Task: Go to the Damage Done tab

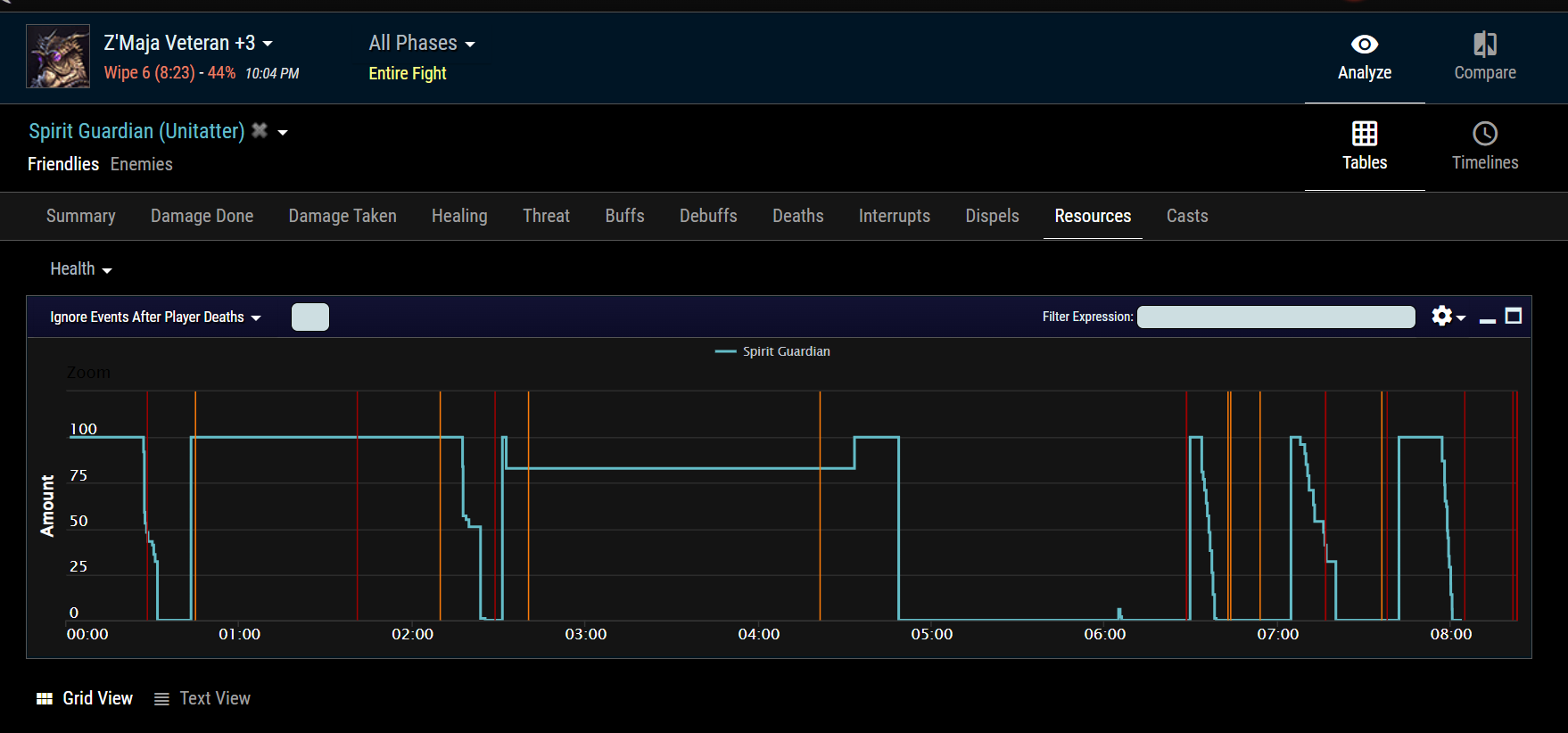Action: point(202,216)
